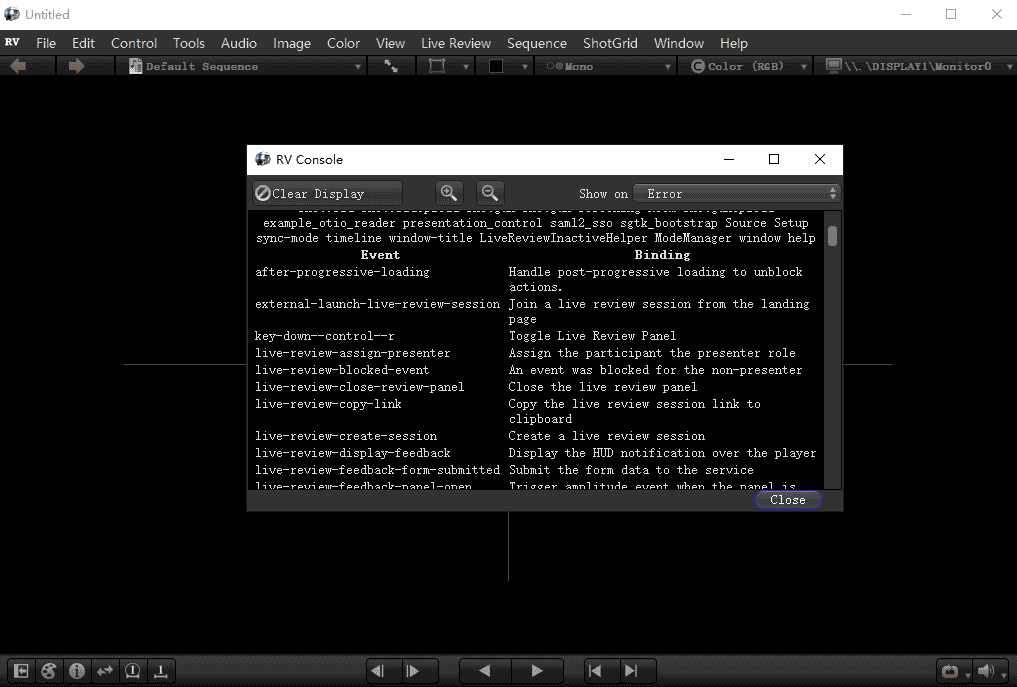The width and height of the screenshot is (1017, 687).
Task: Toggle the audio volume speaker icon
Action: pyautogui.click(x=986, y=671)
